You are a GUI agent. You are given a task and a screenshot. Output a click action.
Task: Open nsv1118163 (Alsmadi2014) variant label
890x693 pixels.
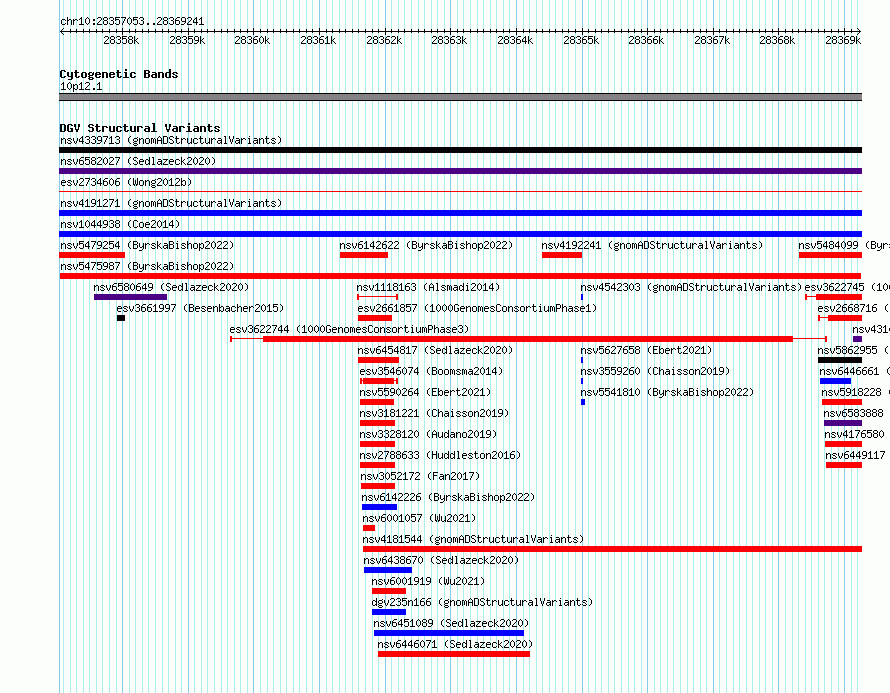click(x=429, y=287)
